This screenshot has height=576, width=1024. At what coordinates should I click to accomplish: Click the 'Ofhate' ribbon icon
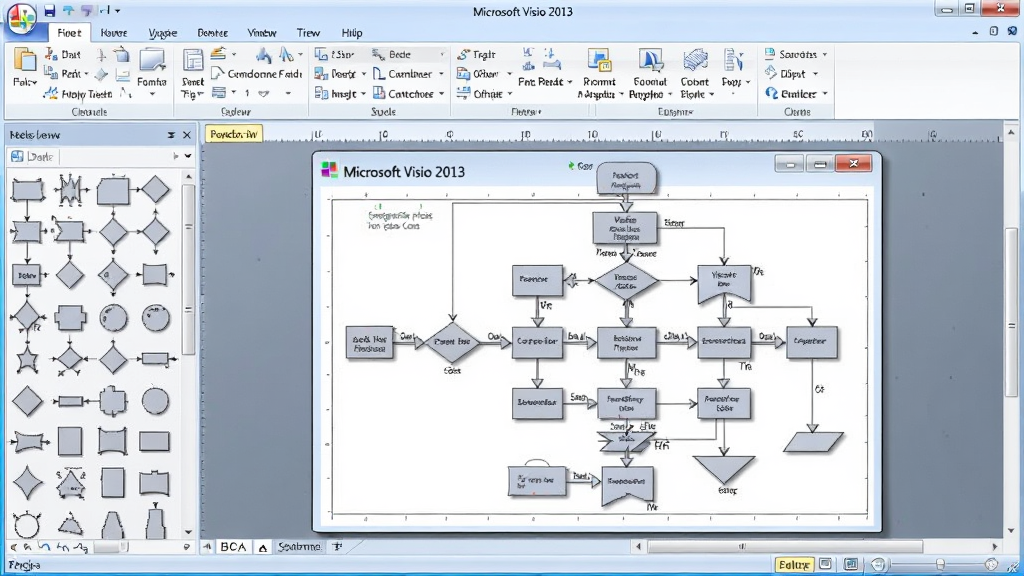463,94
